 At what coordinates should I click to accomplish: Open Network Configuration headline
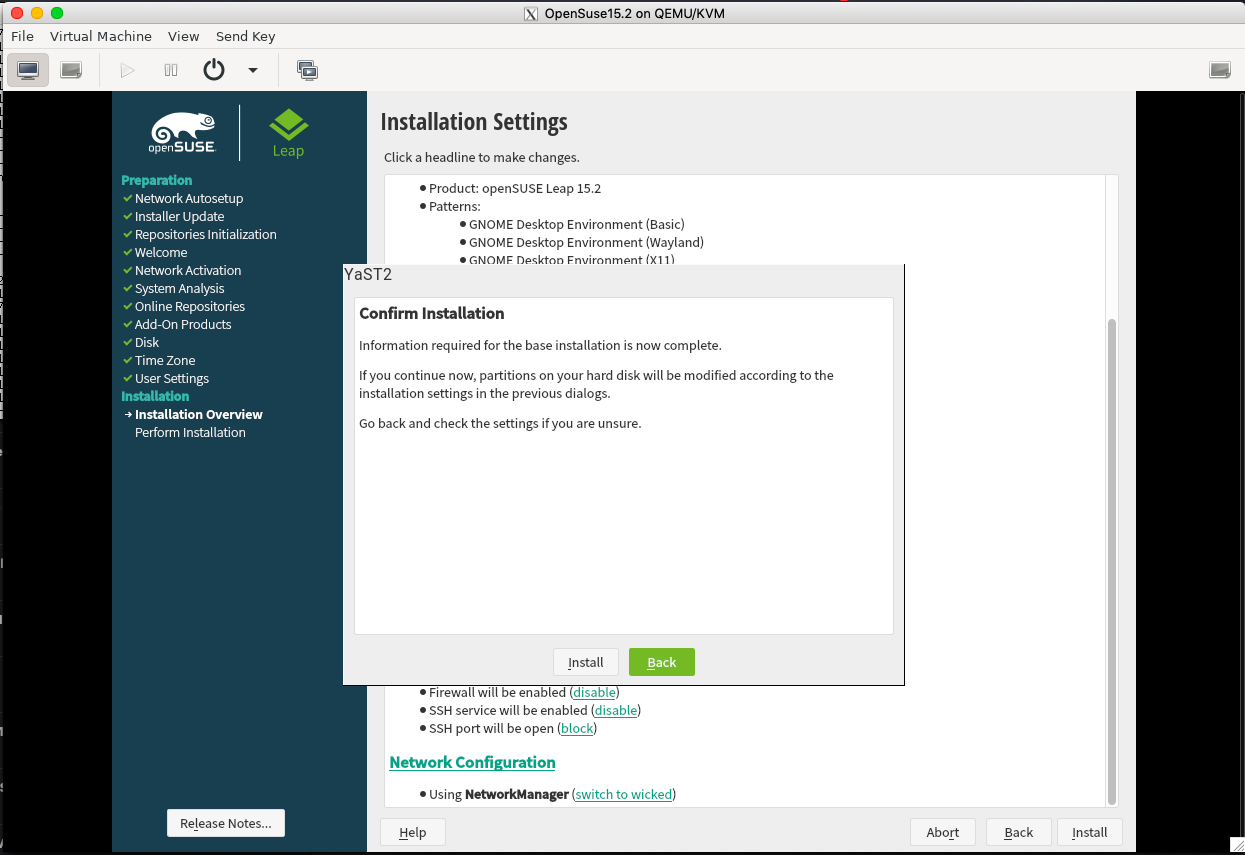472,762
